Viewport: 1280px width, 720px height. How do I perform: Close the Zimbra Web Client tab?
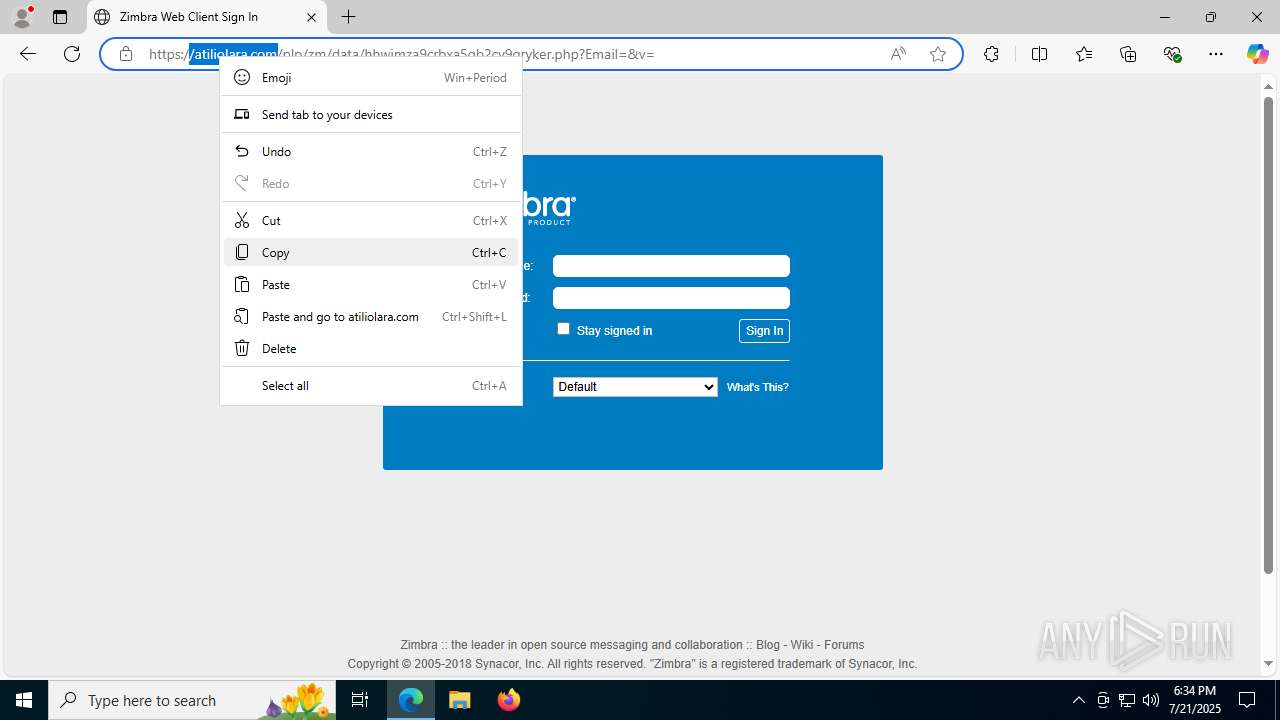(311, 17)
